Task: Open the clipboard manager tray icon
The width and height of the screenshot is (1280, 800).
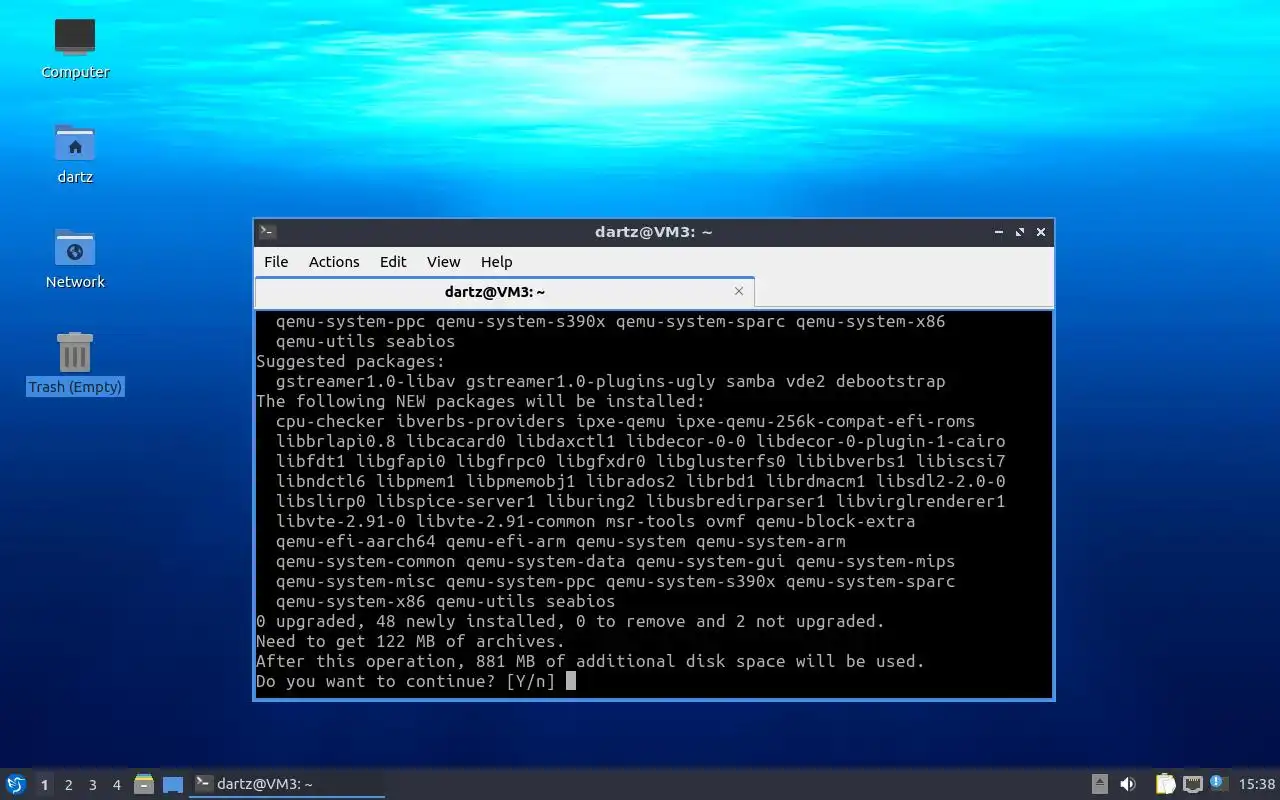Action: click(1165, 784)
